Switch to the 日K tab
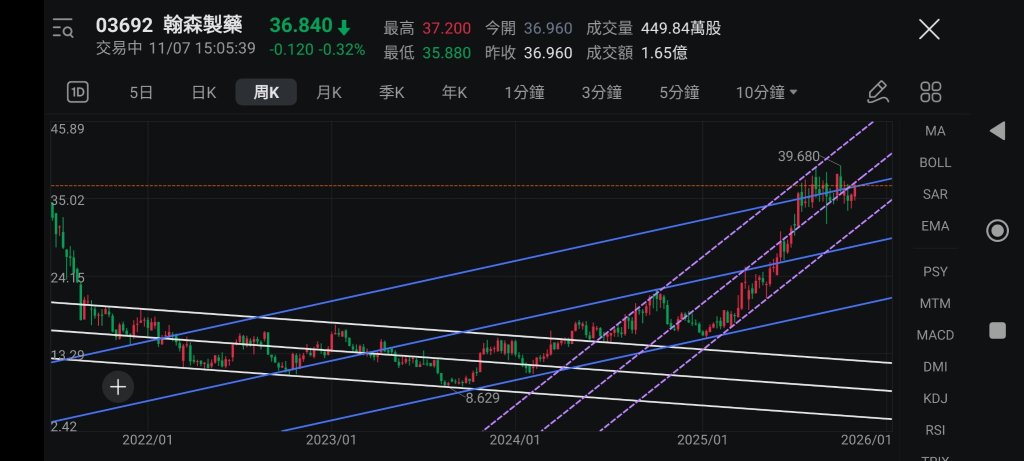 204,93
